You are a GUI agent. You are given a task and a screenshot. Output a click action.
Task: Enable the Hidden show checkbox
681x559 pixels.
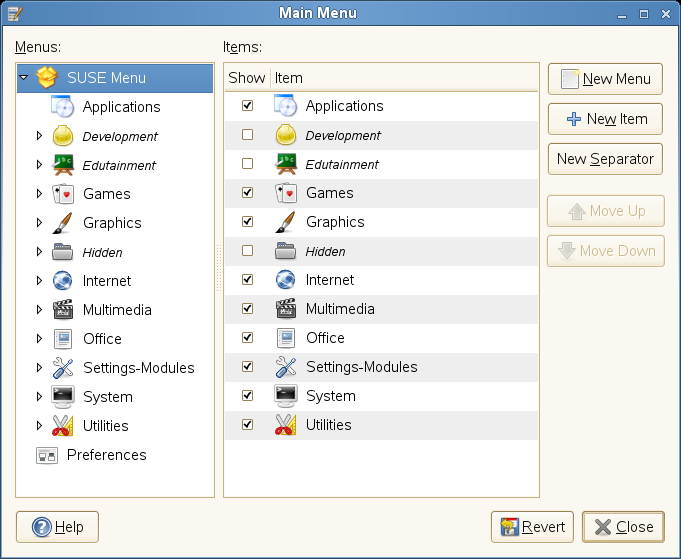coord(248,251)
